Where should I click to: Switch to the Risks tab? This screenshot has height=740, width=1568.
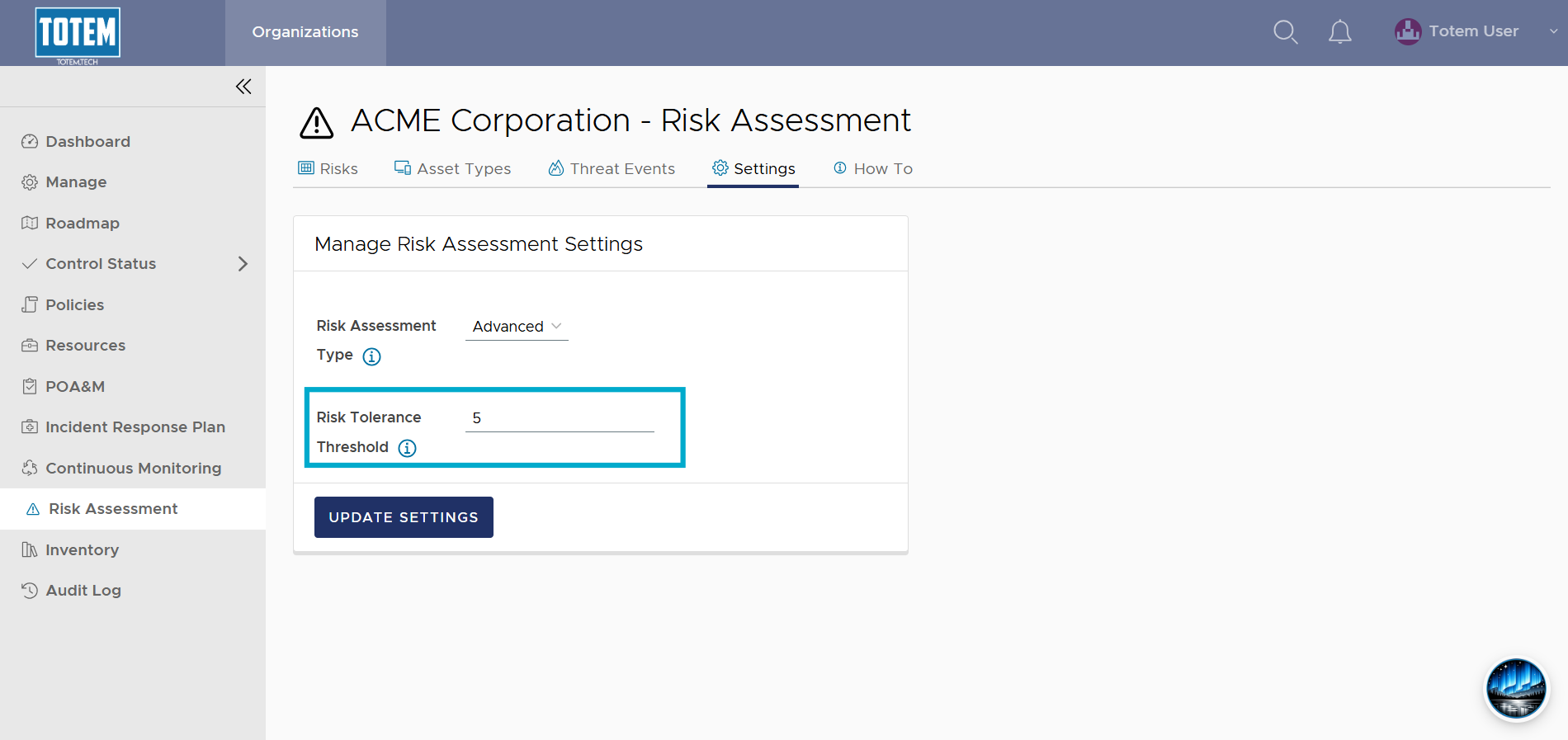[x=328, y=168]
